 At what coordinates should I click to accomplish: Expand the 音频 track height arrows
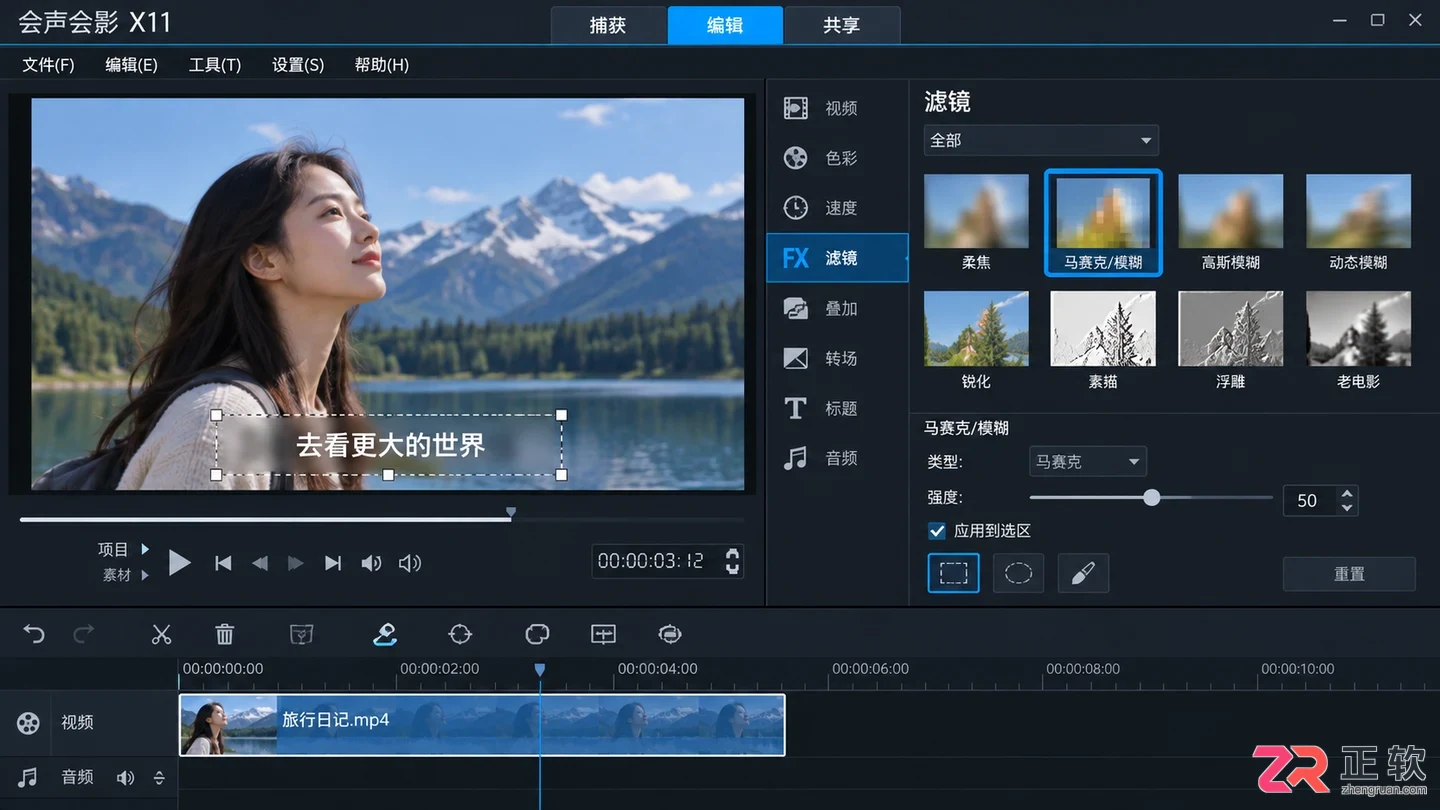(158, 777)
